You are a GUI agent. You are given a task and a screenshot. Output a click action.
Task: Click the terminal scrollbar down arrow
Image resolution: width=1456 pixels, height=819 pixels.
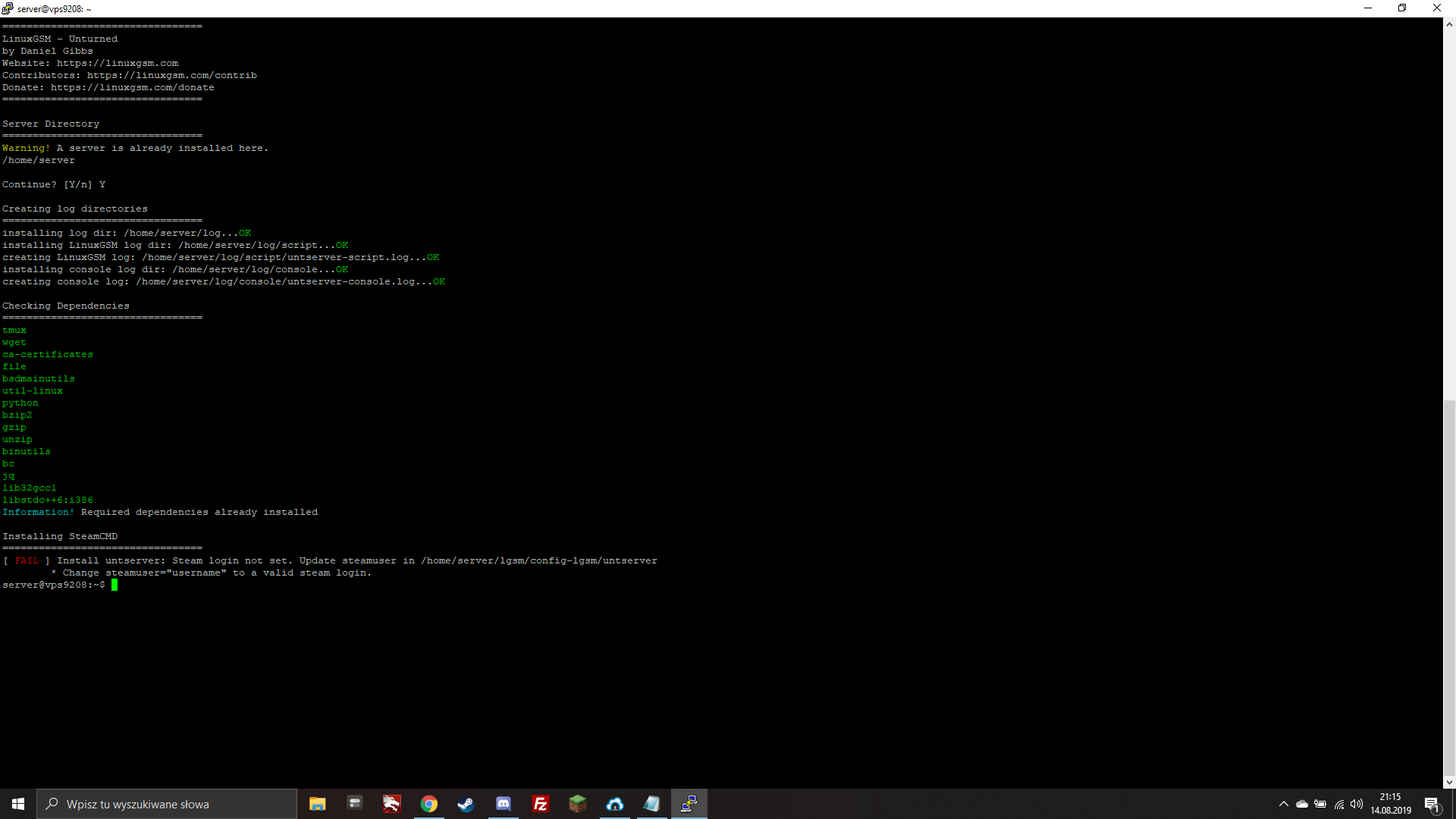click(x=1449, y=782)
